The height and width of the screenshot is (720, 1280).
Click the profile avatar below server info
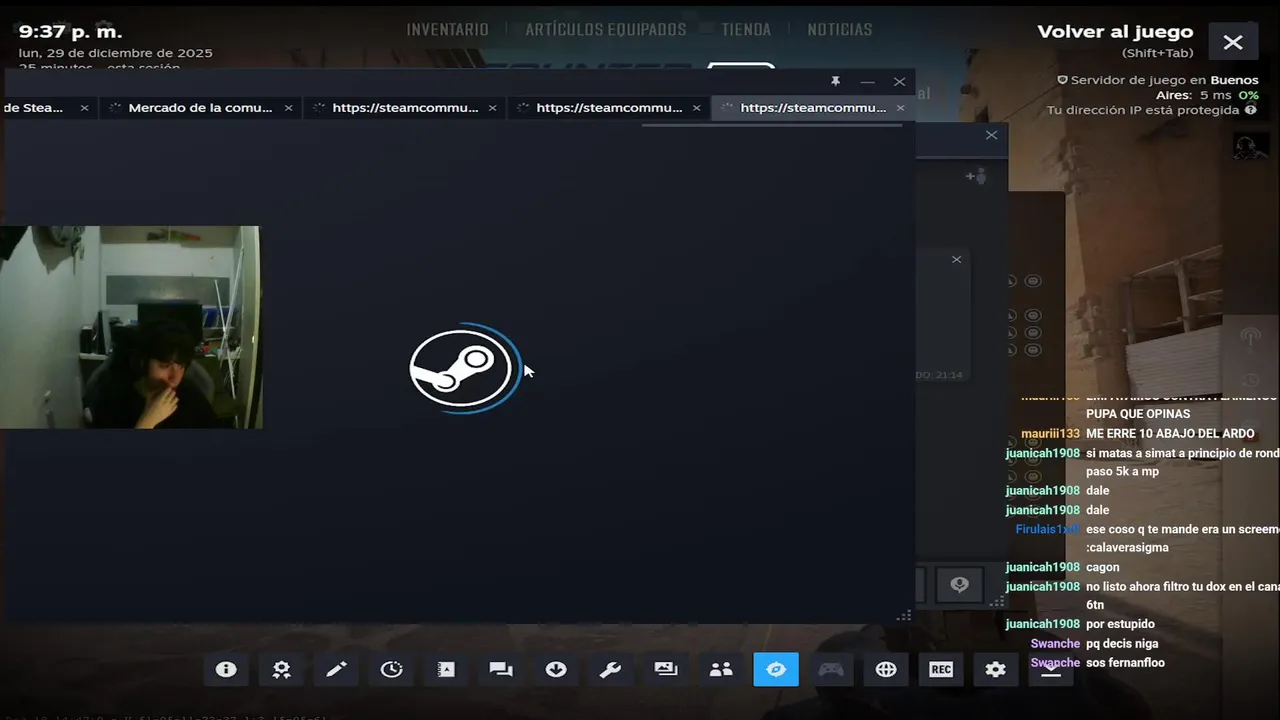click(x=1250, y=146)
